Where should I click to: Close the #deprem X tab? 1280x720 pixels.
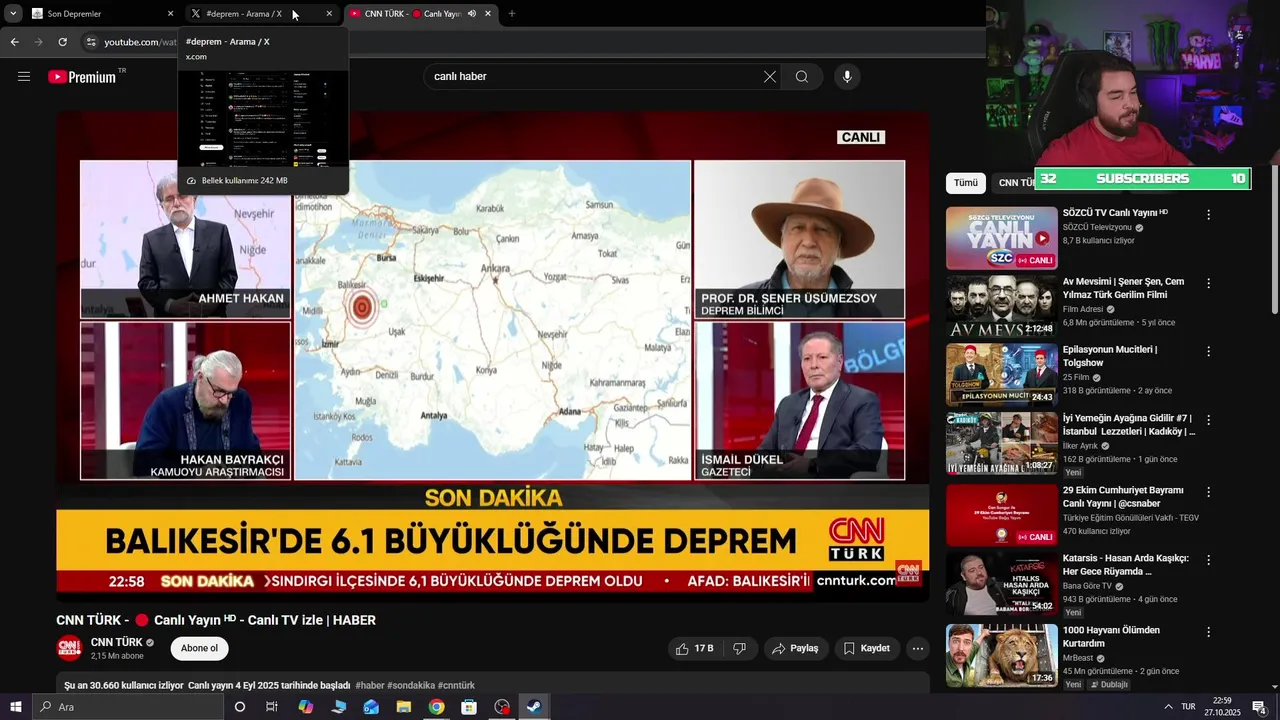(x=329, y=14)
